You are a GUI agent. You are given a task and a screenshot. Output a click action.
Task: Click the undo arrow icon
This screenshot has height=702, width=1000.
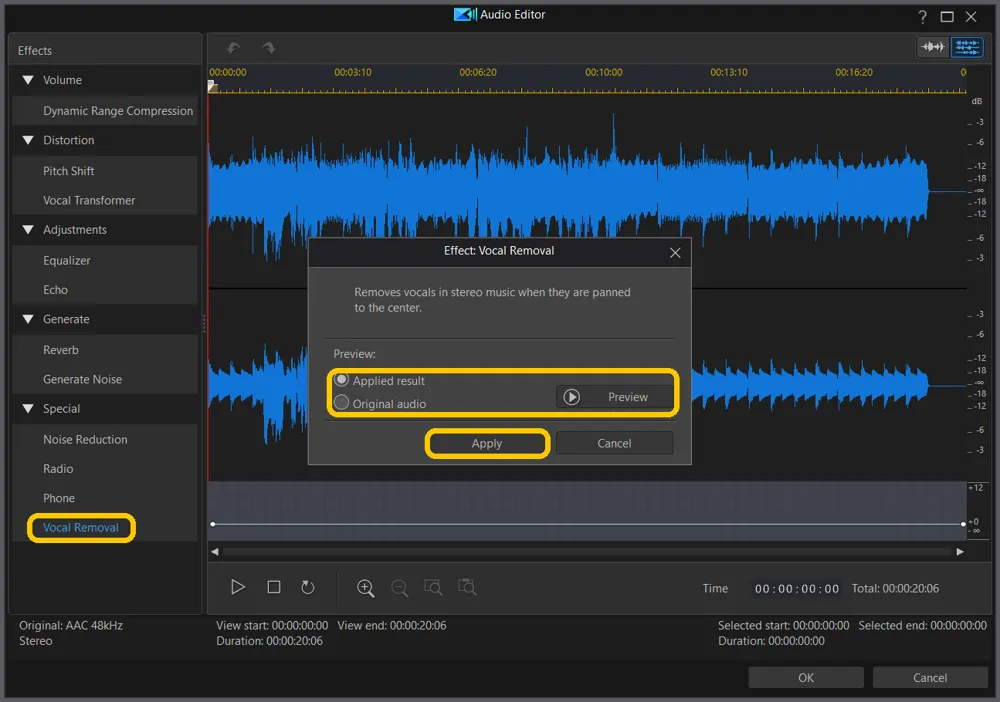[x=233, y=48]
